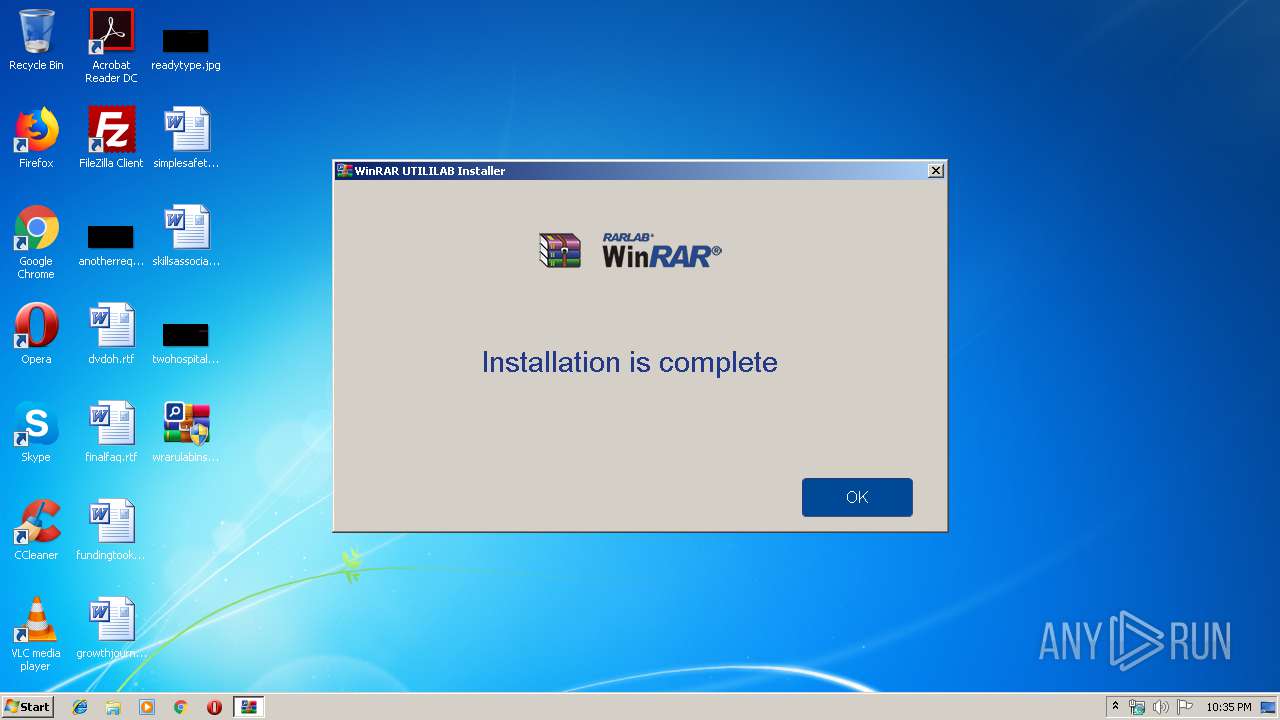Select the Google Chrome desktop shortcut
The image size is (1280, 720).
click(x=36, y=242)
